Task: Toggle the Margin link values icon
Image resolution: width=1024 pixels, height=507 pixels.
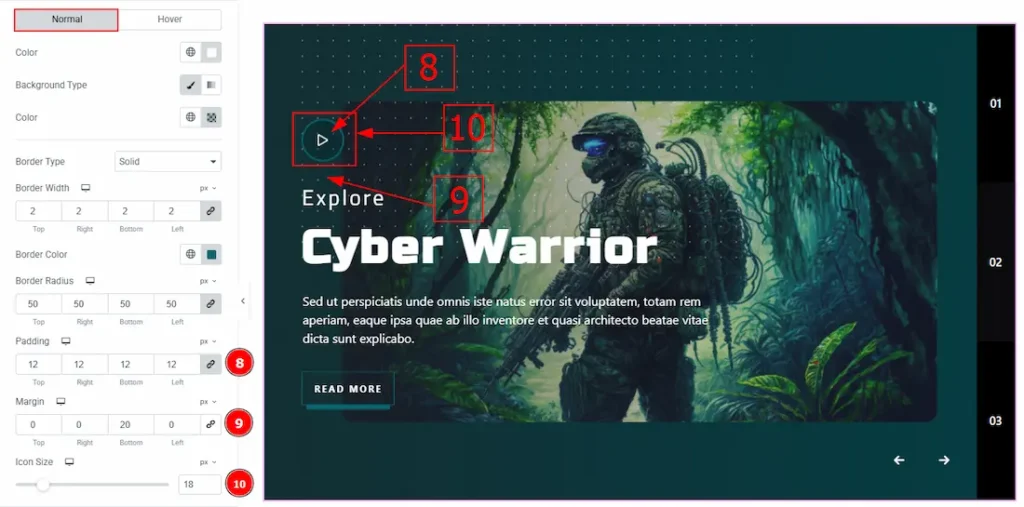Action: point(210,425)
